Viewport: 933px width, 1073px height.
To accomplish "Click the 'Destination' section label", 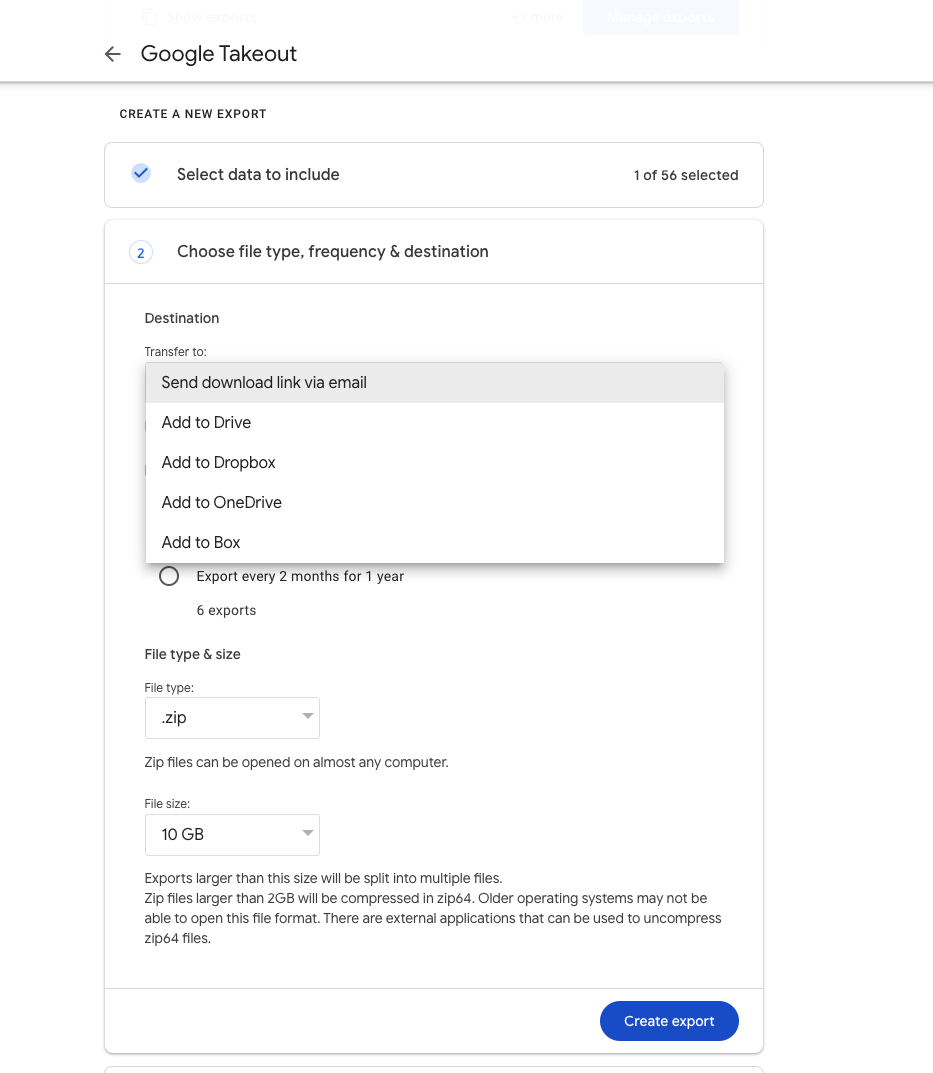I will tap(182, 318).
